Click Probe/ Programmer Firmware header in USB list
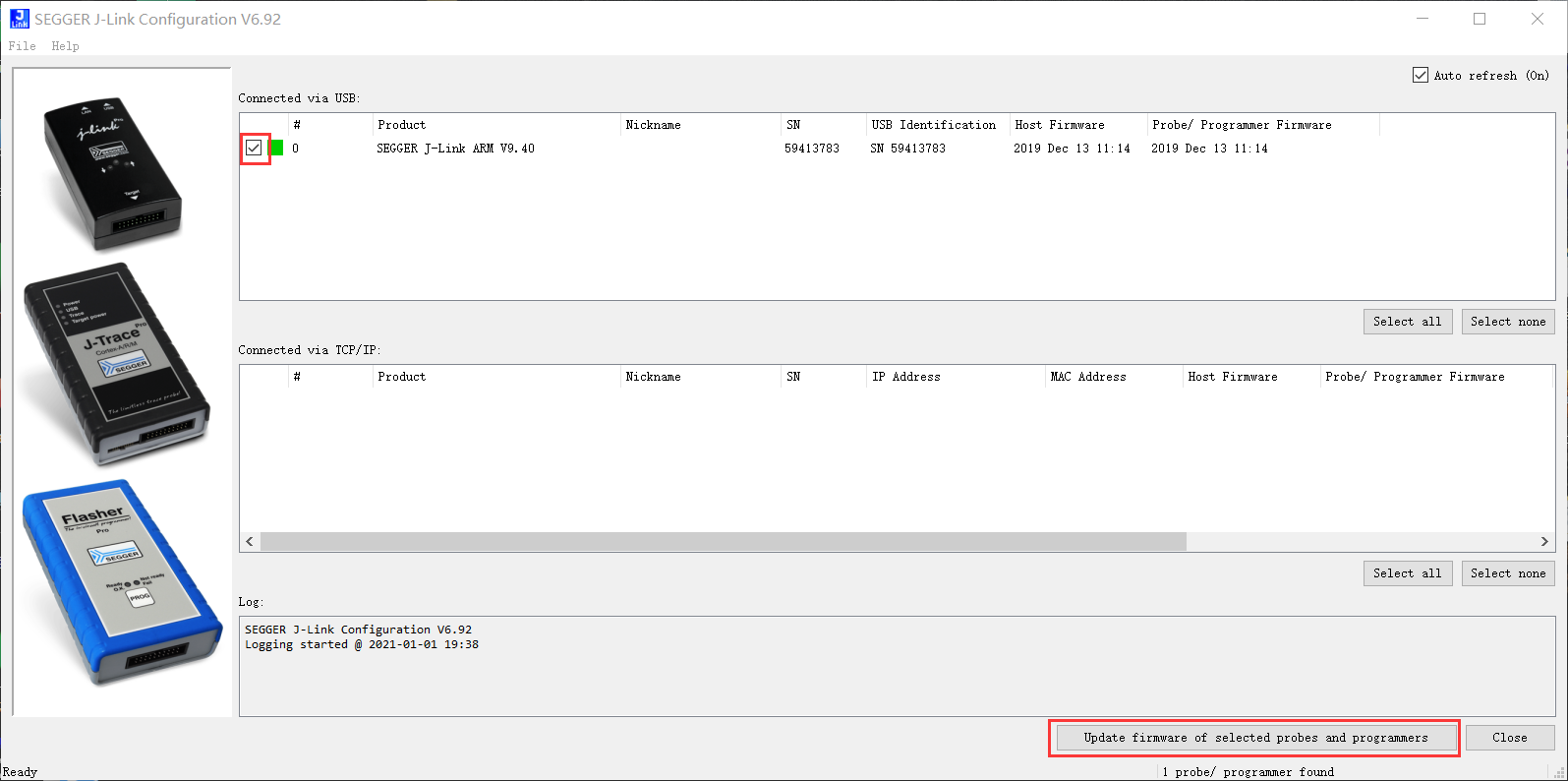This screenshot has height=781, width=1568. pyautogui.click(x=1263, y=125)
